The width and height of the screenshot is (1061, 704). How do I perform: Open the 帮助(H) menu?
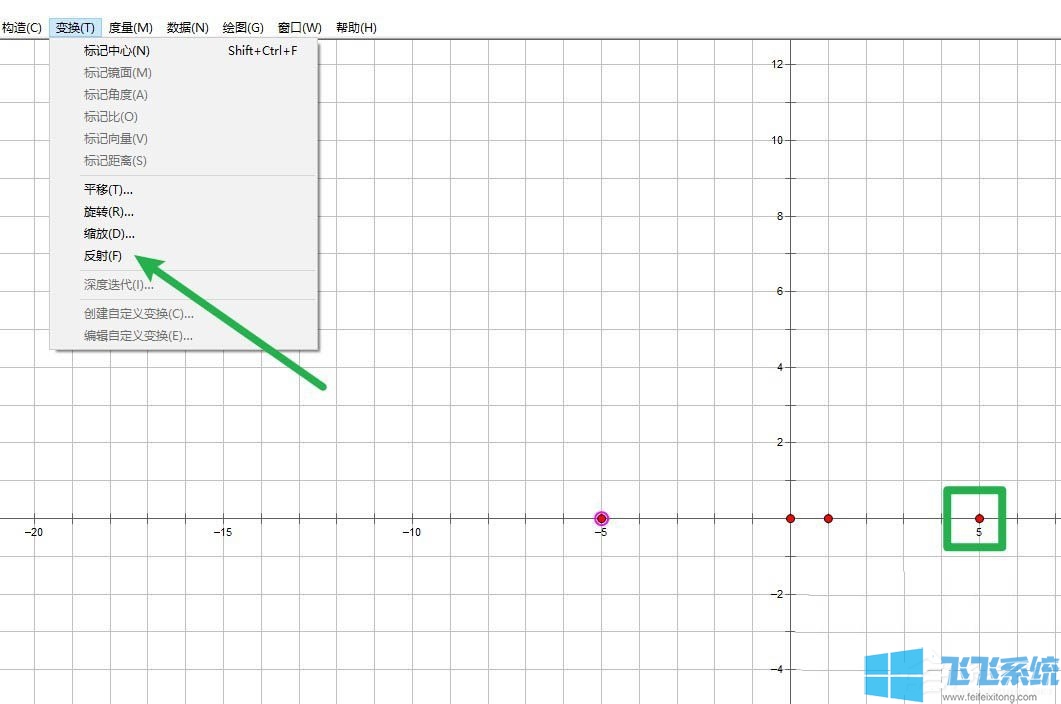pos(356,28)
